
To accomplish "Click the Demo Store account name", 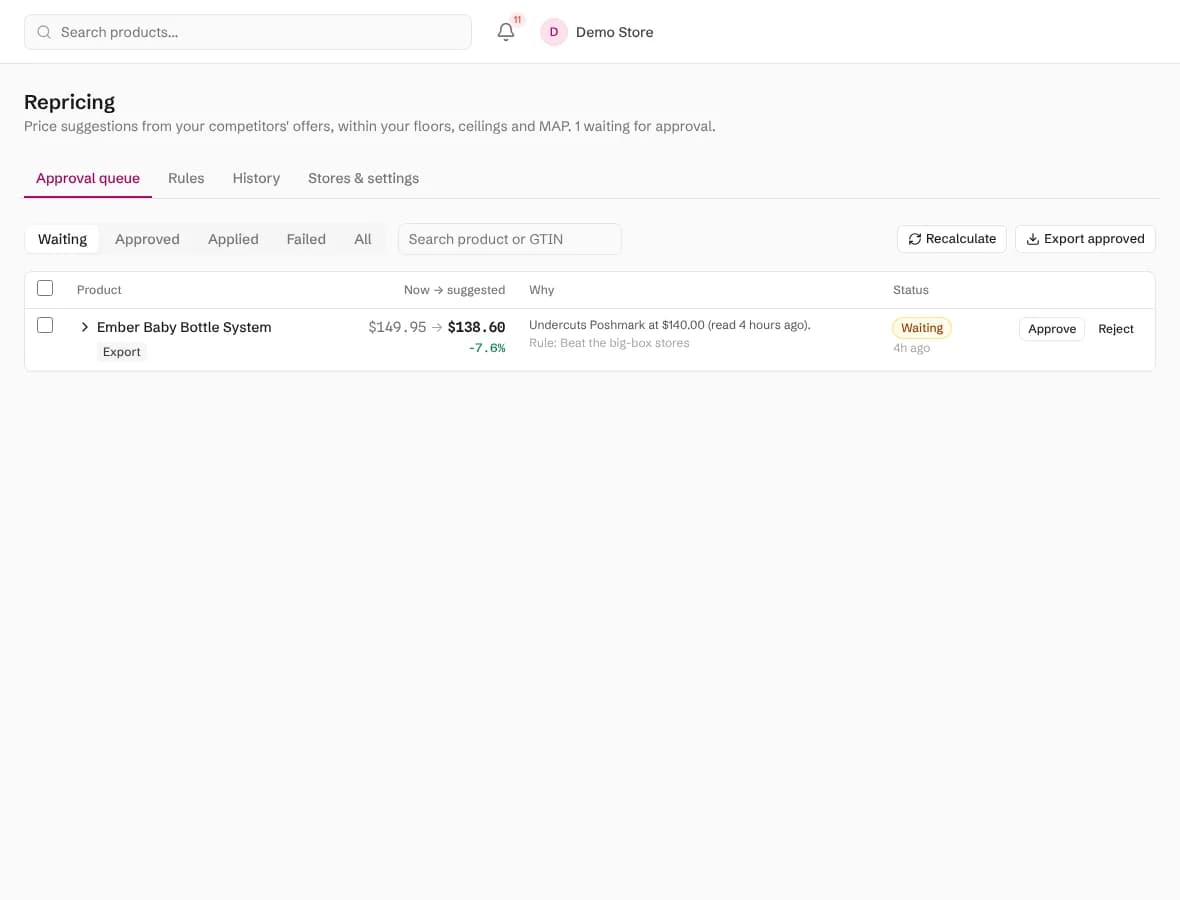I will [x=614, y=32].
